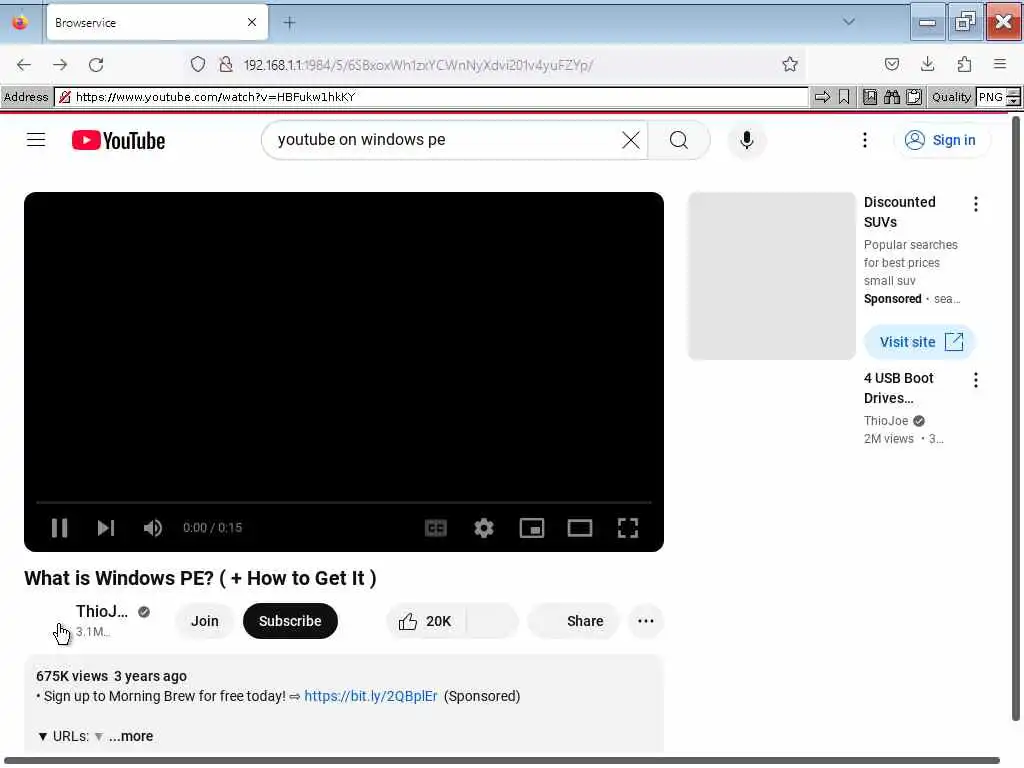
Task: Expand the description with ...more
Action: [131, 736]
